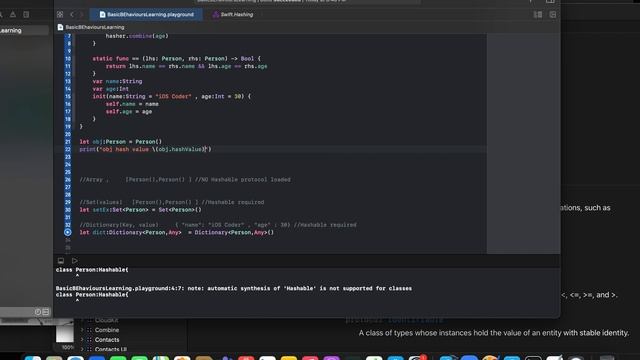Click the 'static func ==' declaration line
640x360 pixels.
pos(176,58)
